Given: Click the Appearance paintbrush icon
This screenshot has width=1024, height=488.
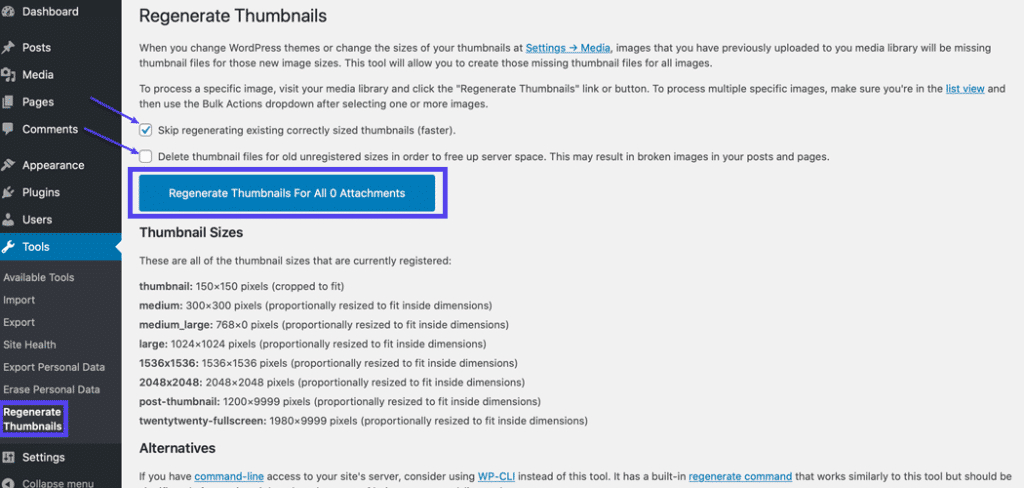Looking at the screenshot, I should tap(8, 165).
